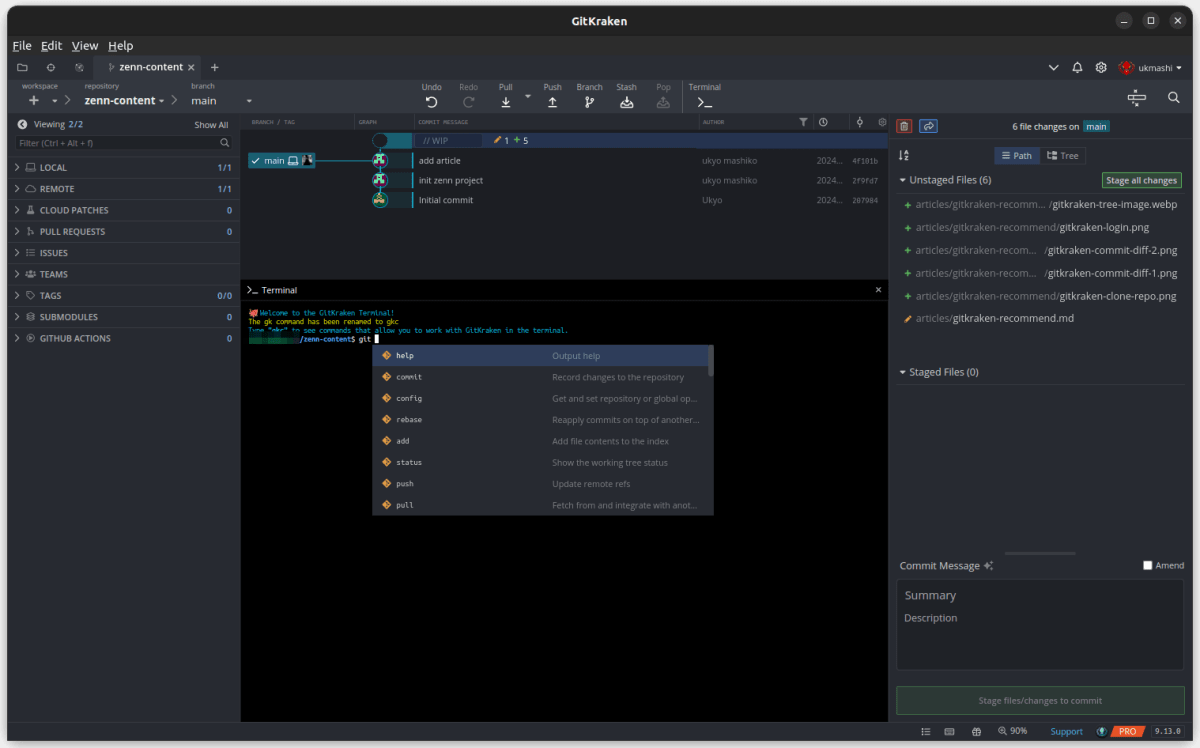Viewport: 1200px width, 748px height.
Task: Open graph column settings gear icon
Action: [882, 122]
